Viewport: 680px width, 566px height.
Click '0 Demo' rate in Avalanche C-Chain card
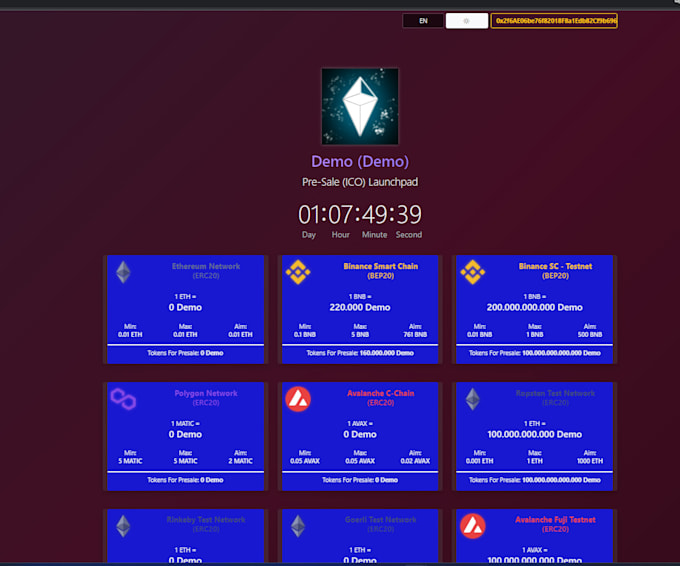[x=360, y=434]
